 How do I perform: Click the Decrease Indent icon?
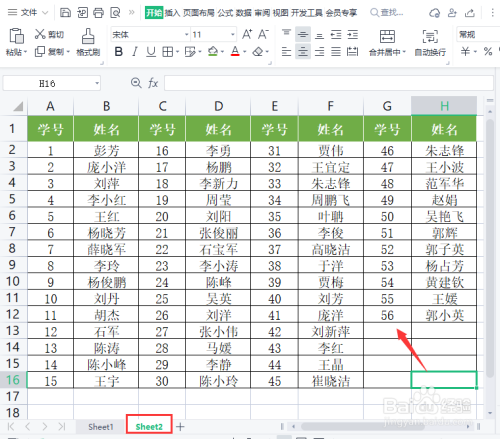pos(336,34)
